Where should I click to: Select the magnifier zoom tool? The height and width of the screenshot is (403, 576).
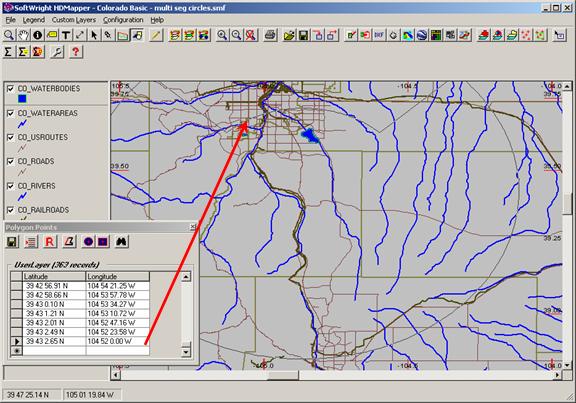[9, 35]
